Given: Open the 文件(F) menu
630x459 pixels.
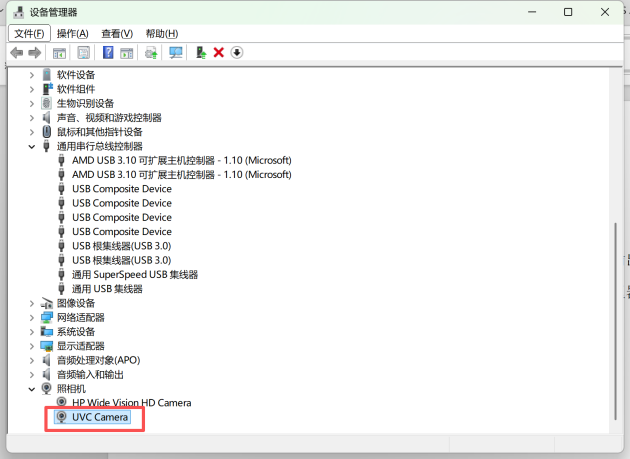Looking at the screenshot, I should [29, 33].
